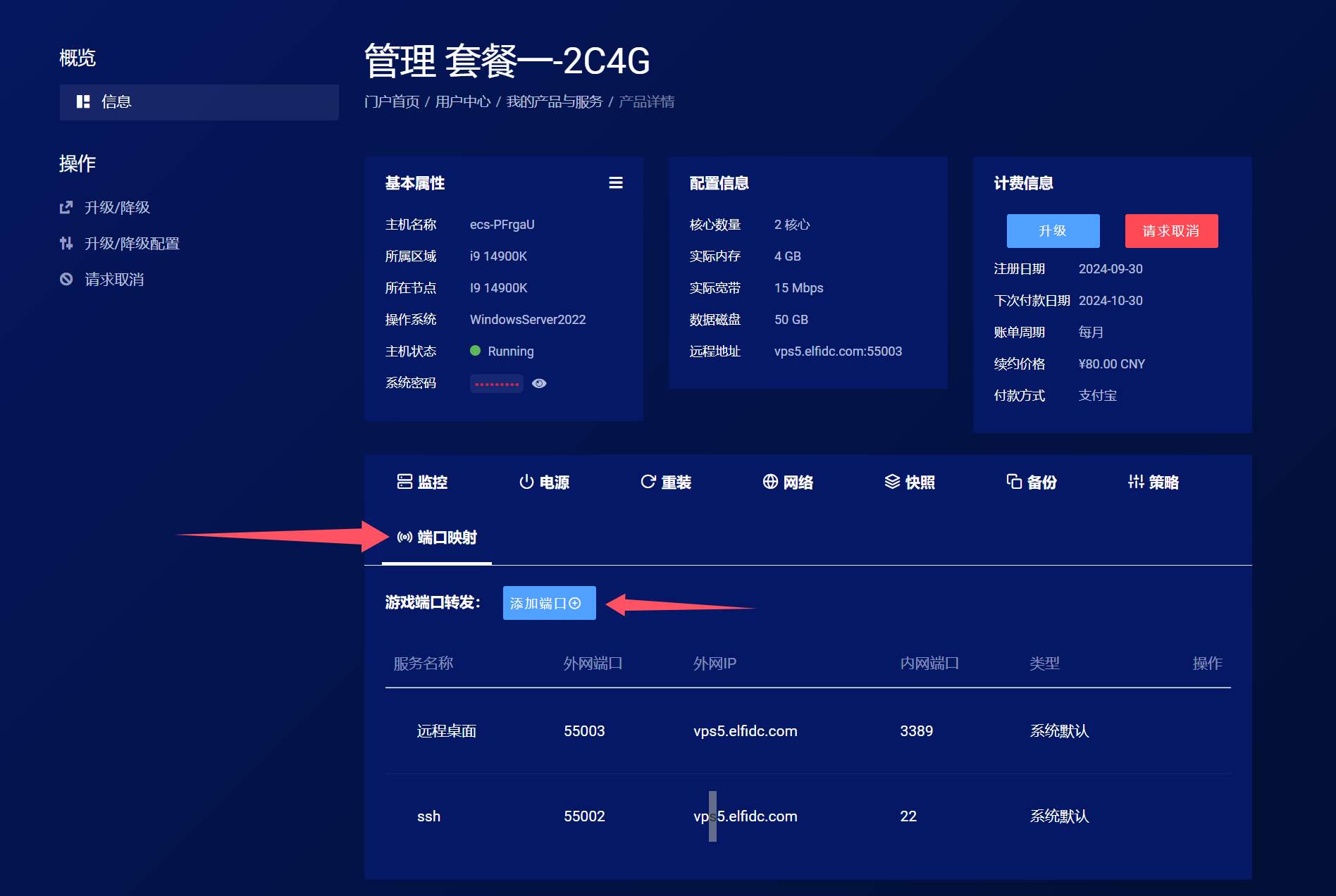Click the 备份 copy icon
The height and width of the screenshot is (896, 1336).
pos(1014,482)
